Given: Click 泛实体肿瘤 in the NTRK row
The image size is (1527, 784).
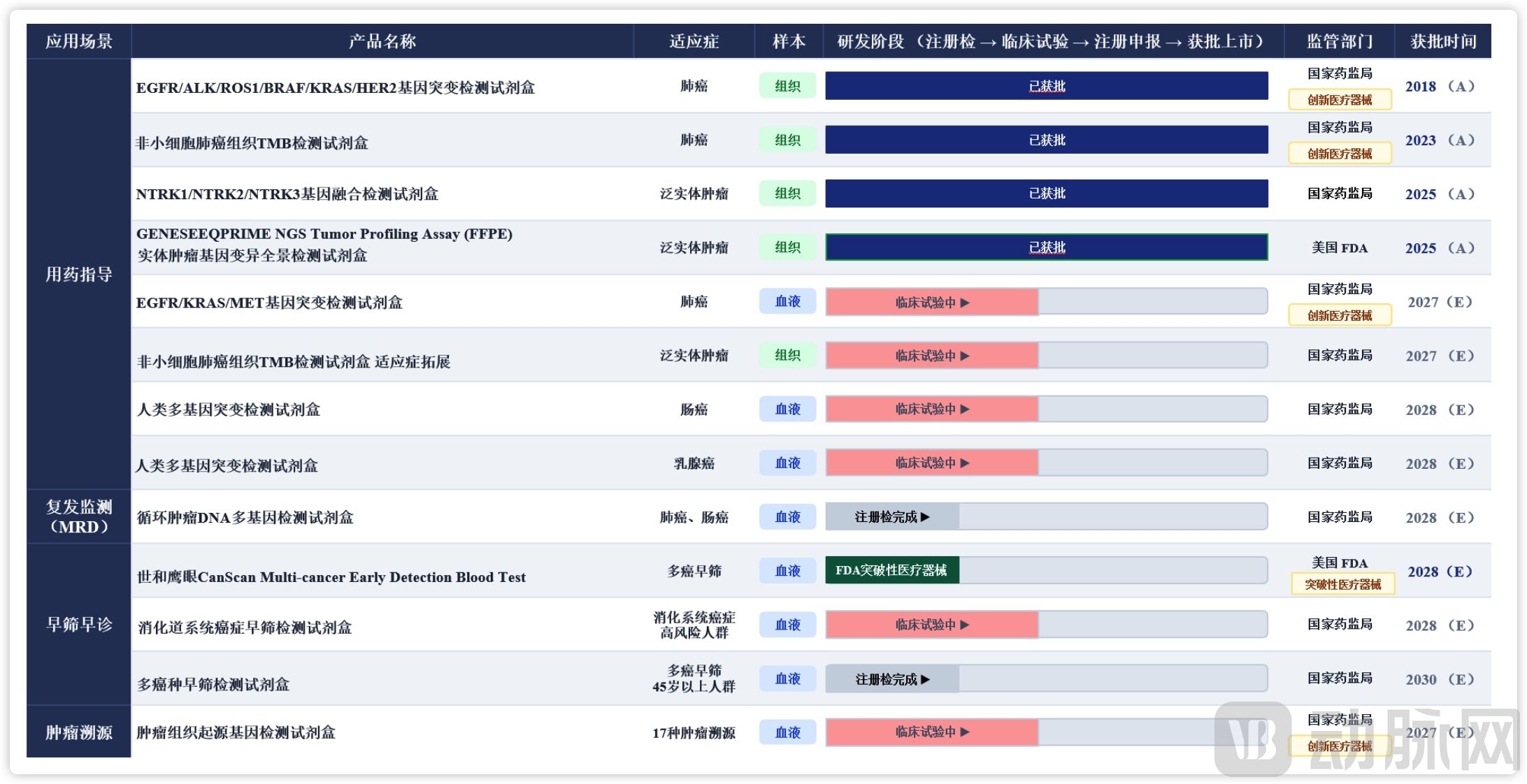Looking at the screenshot, I should [694, 194].
